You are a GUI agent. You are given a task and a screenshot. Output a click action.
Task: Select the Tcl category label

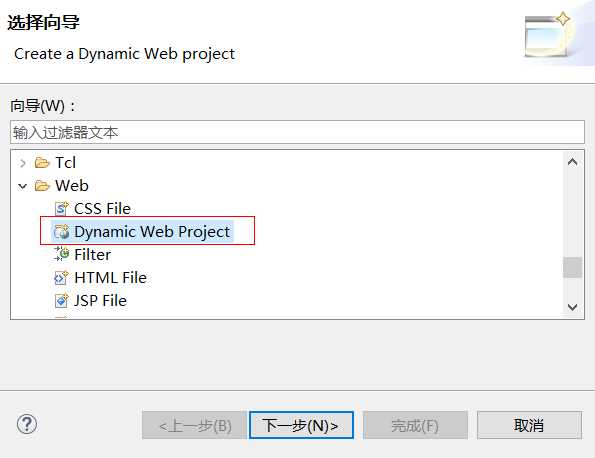pos(66,163)
